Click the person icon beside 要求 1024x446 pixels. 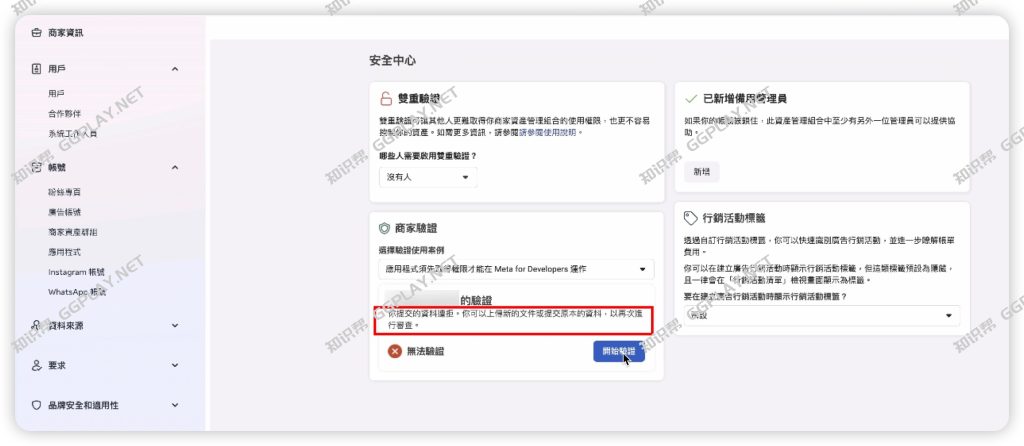tap(37, 366)
